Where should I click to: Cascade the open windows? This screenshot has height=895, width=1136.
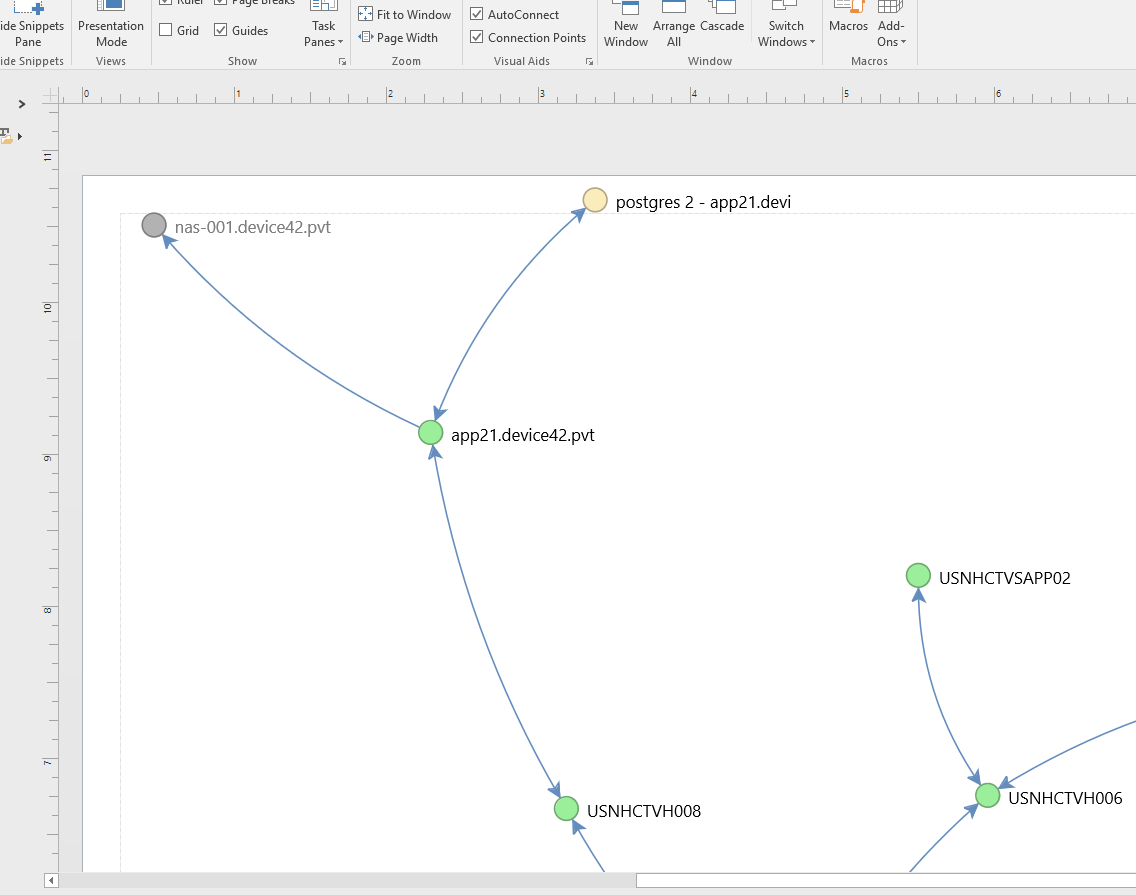click(x=722, y=18)
